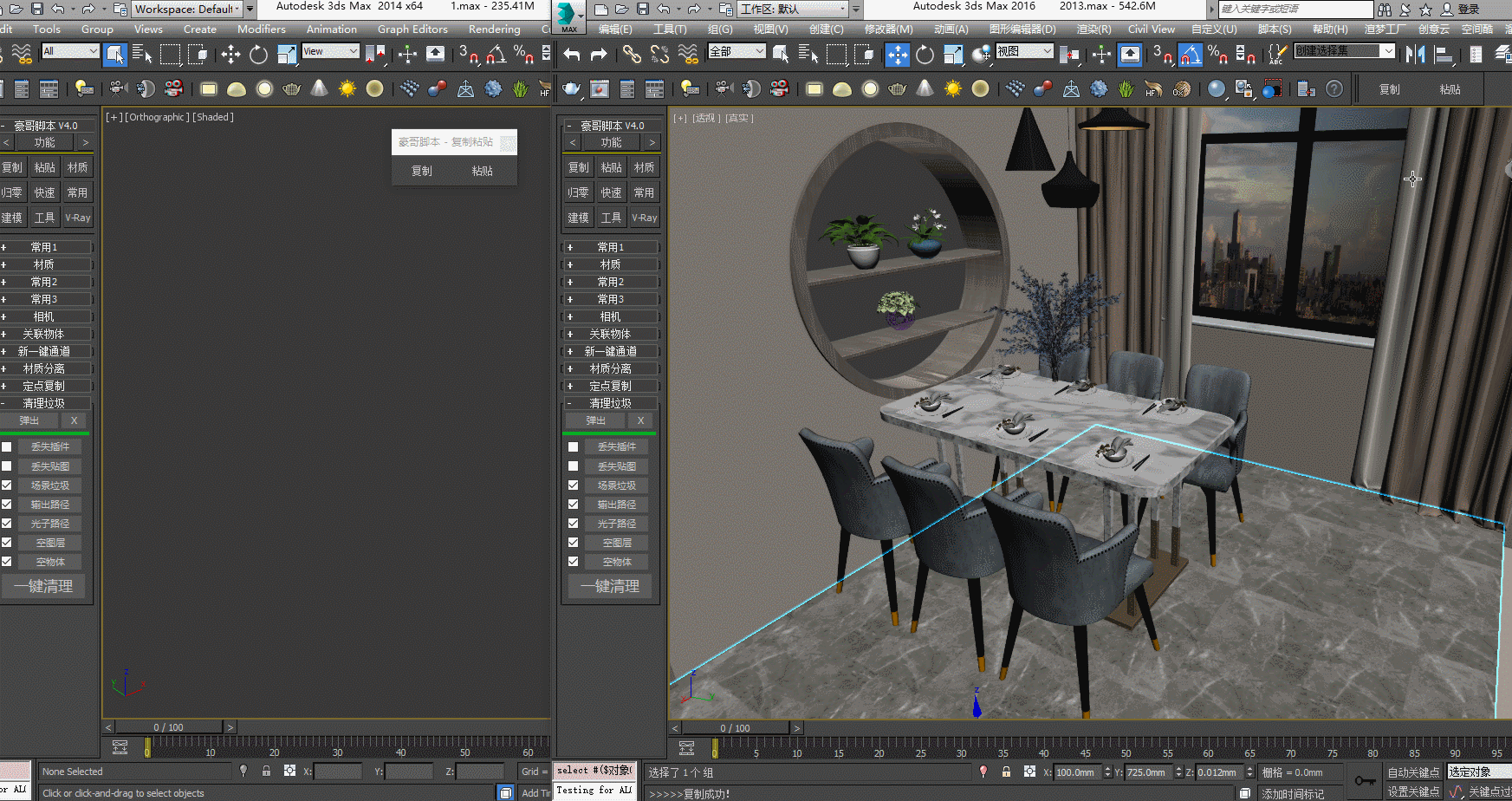Open the 修改器(M) menu in 3ds Max 2016
Image resolution: width=1512 pixels, height=801 pixels.
pos(888,29)
